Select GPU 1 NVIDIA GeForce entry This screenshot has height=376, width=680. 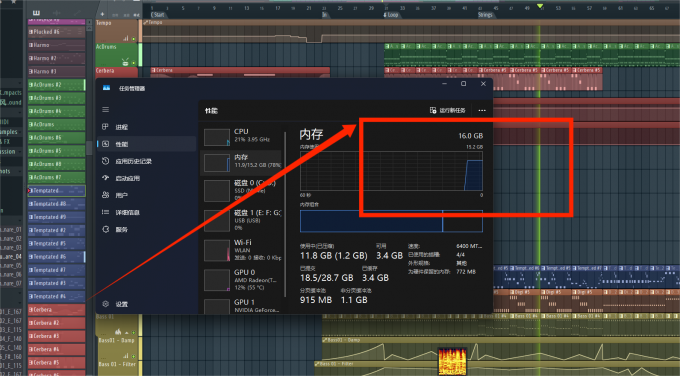click(x=242, y=305)
